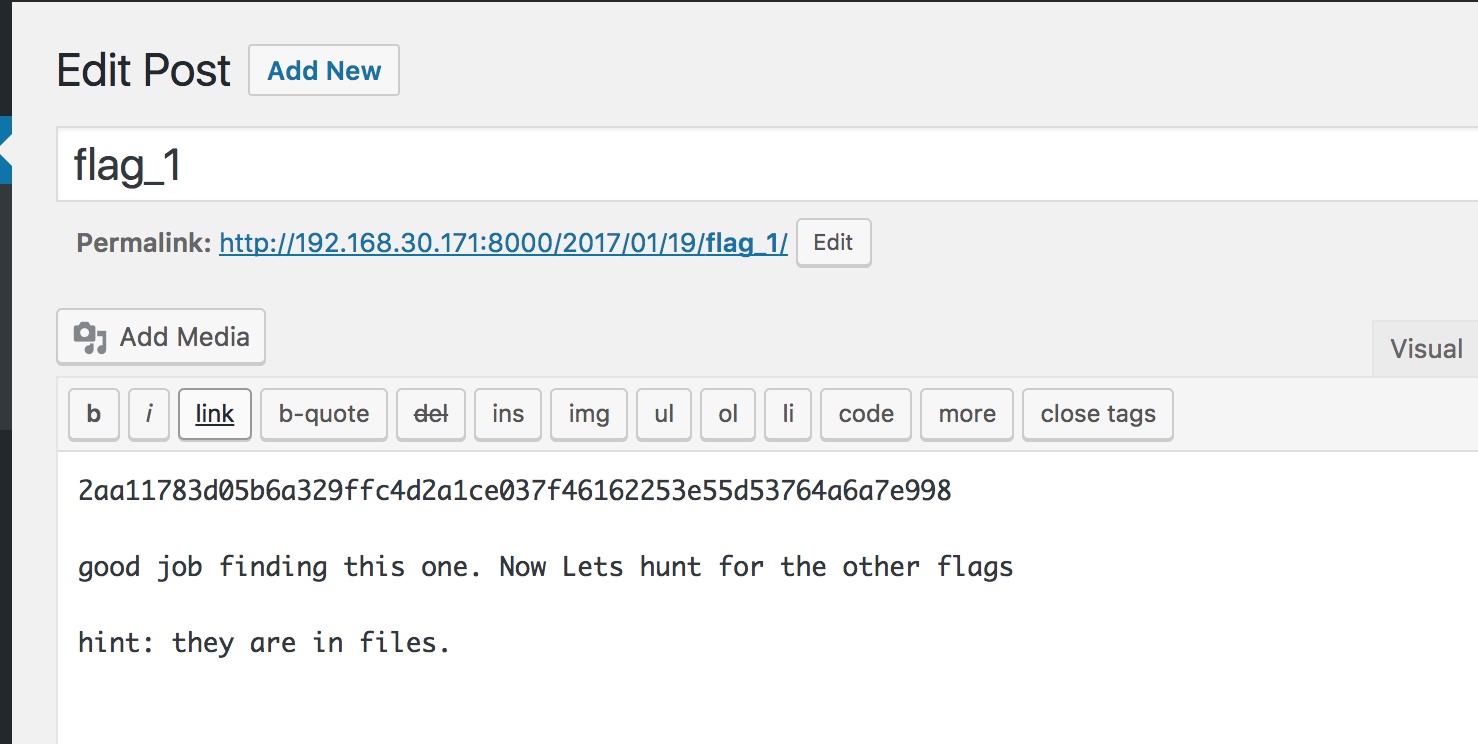Edit the permalink with Edit button
Screen dimensions: 1478x744
(833, 243)
